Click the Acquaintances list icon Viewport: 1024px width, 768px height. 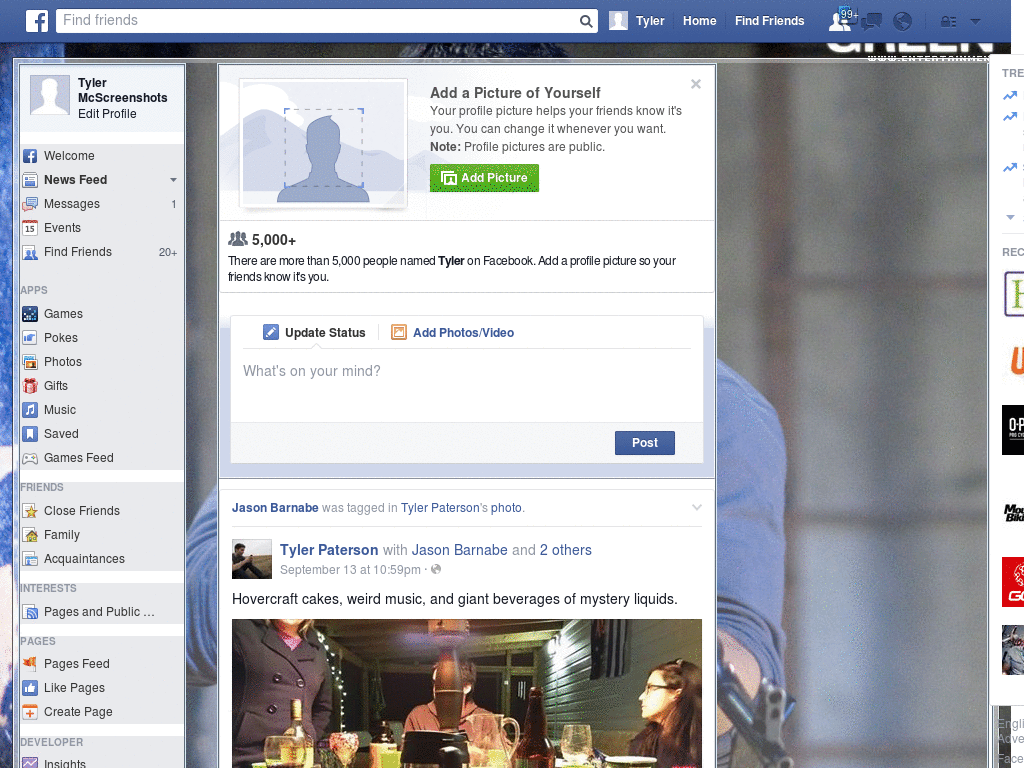(30, 559)
